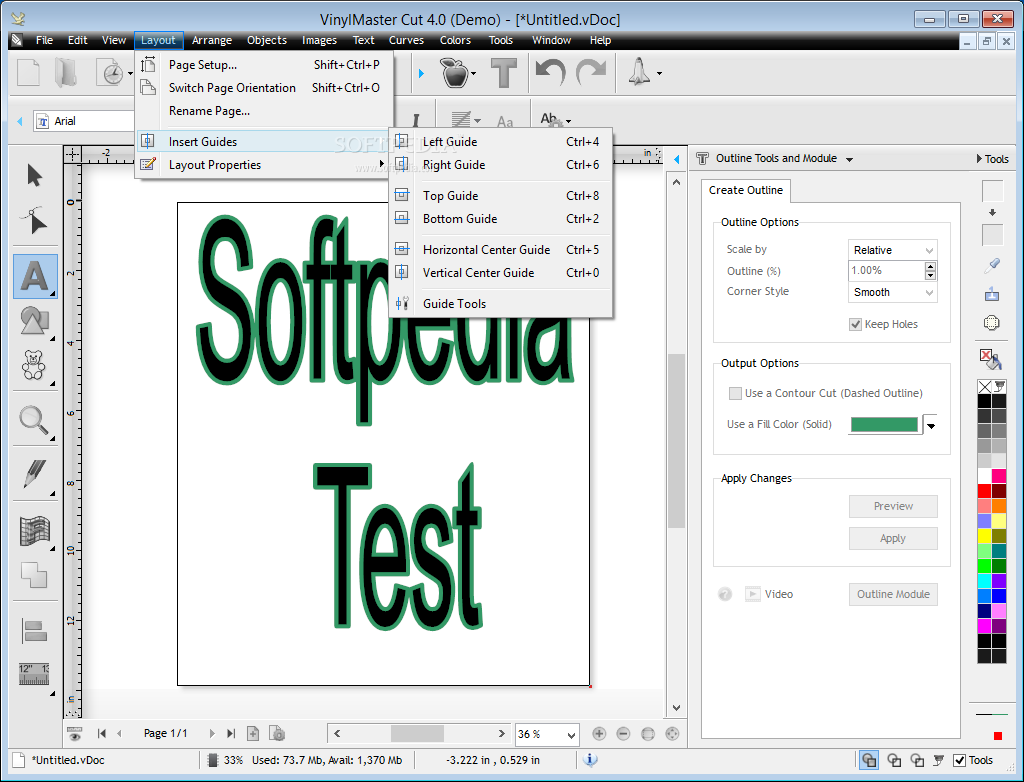Select the ruler measure tool

(34, 674)
